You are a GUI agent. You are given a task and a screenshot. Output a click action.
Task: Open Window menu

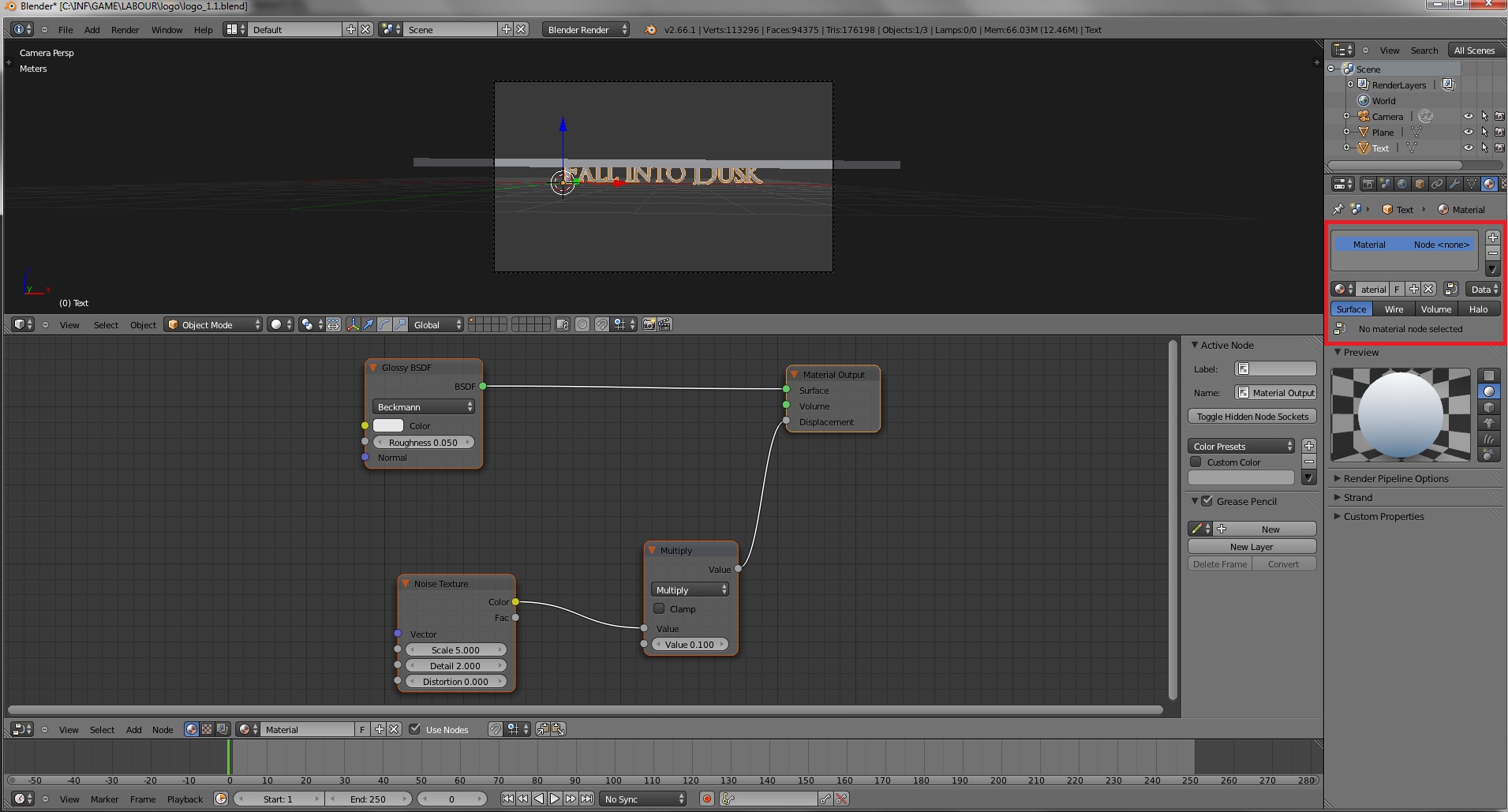tap(167, 29)
